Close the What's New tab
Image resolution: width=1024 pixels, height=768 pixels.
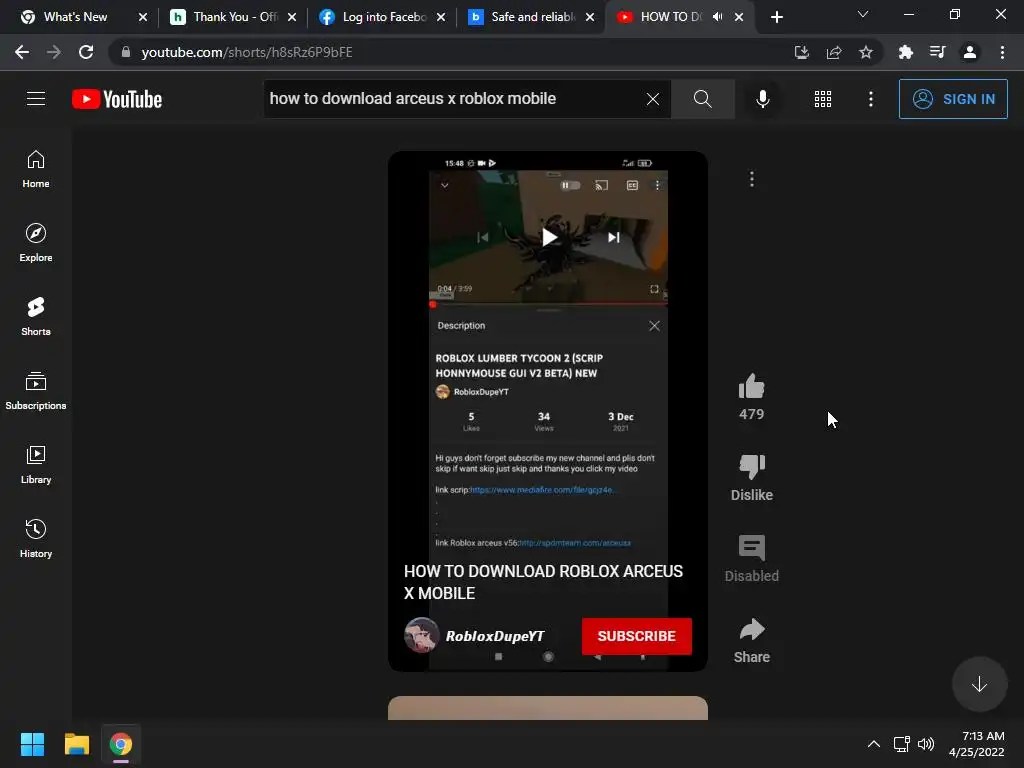143,17
